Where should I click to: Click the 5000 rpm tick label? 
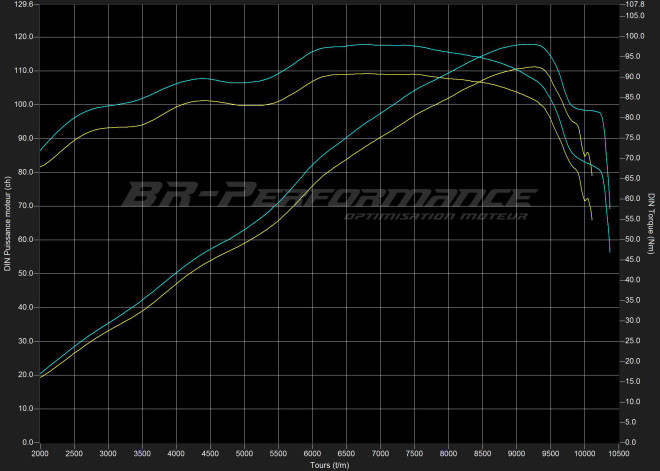tap(244, 454)
